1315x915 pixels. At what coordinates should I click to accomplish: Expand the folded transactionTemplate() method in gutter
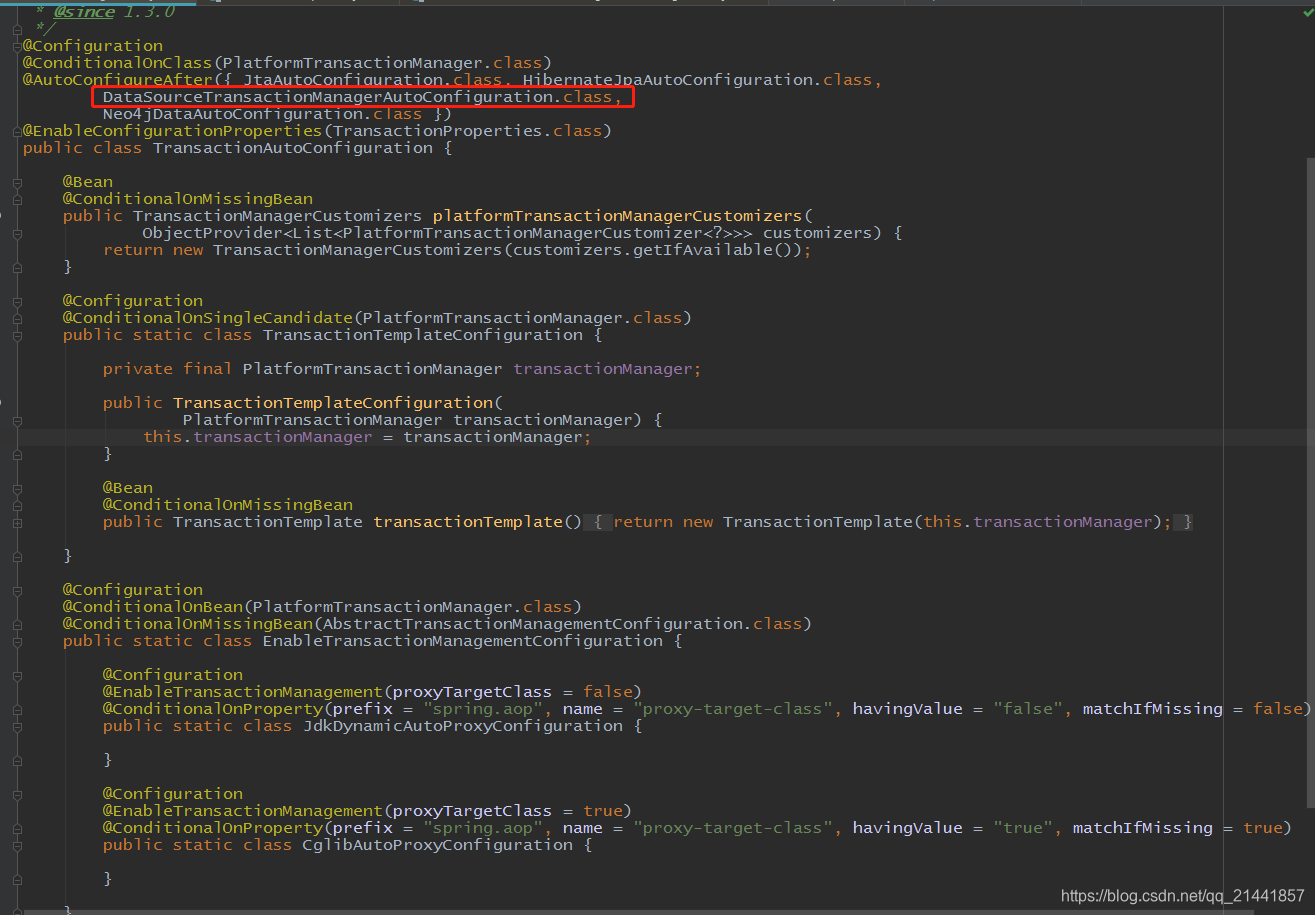pos(17,522)
